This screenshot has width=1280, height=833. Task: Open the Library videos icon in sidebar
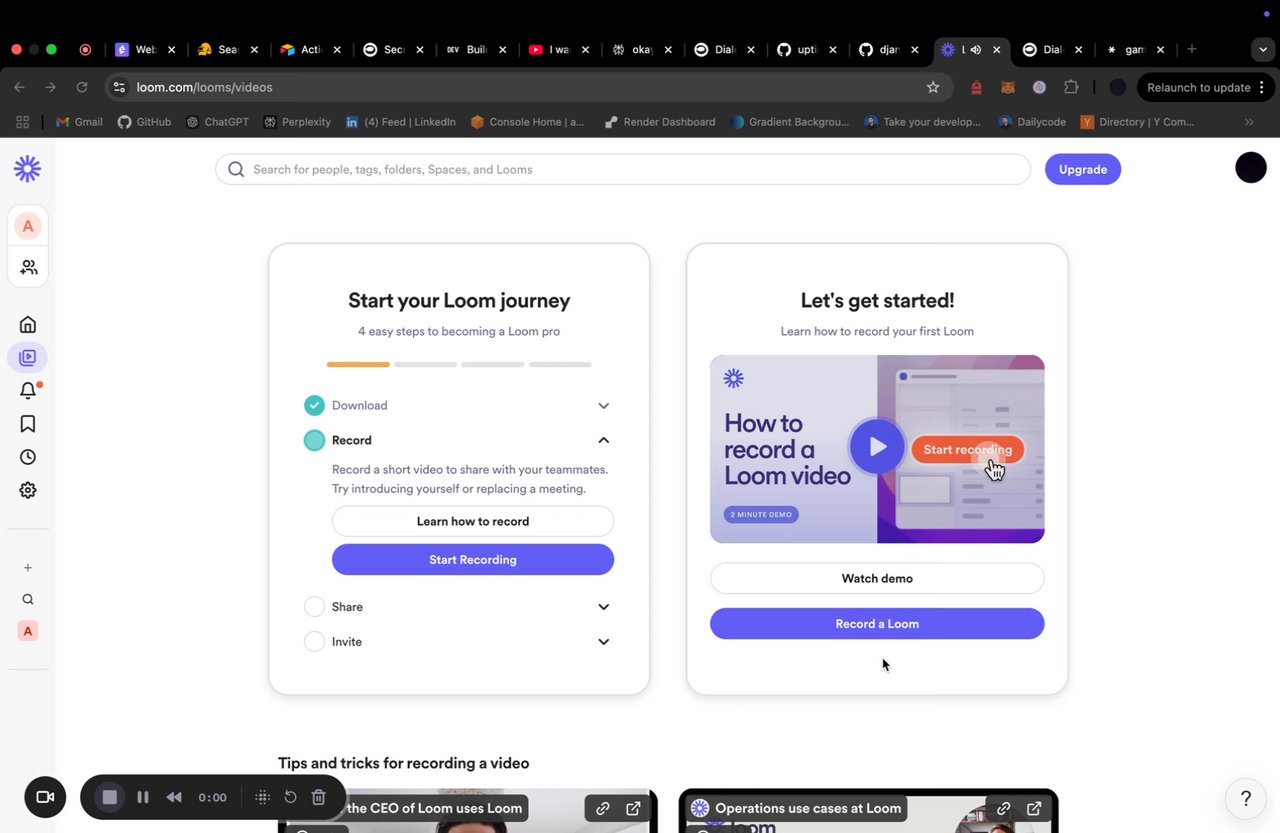click(x=28, y=357)
